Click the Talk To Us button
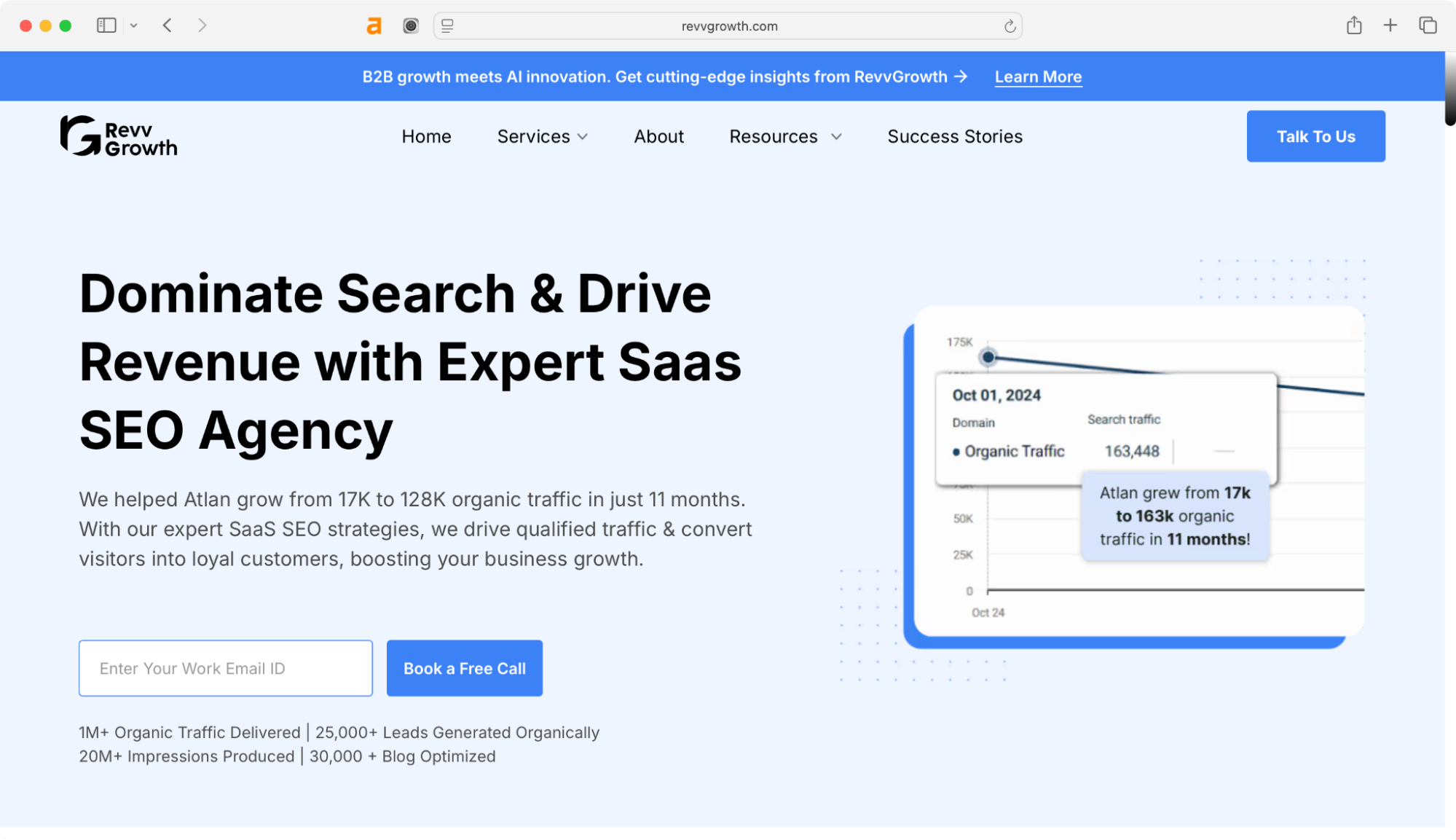Image resolution: width=1456 pixels, height=840 pixels. click(x=1315, y=136)
